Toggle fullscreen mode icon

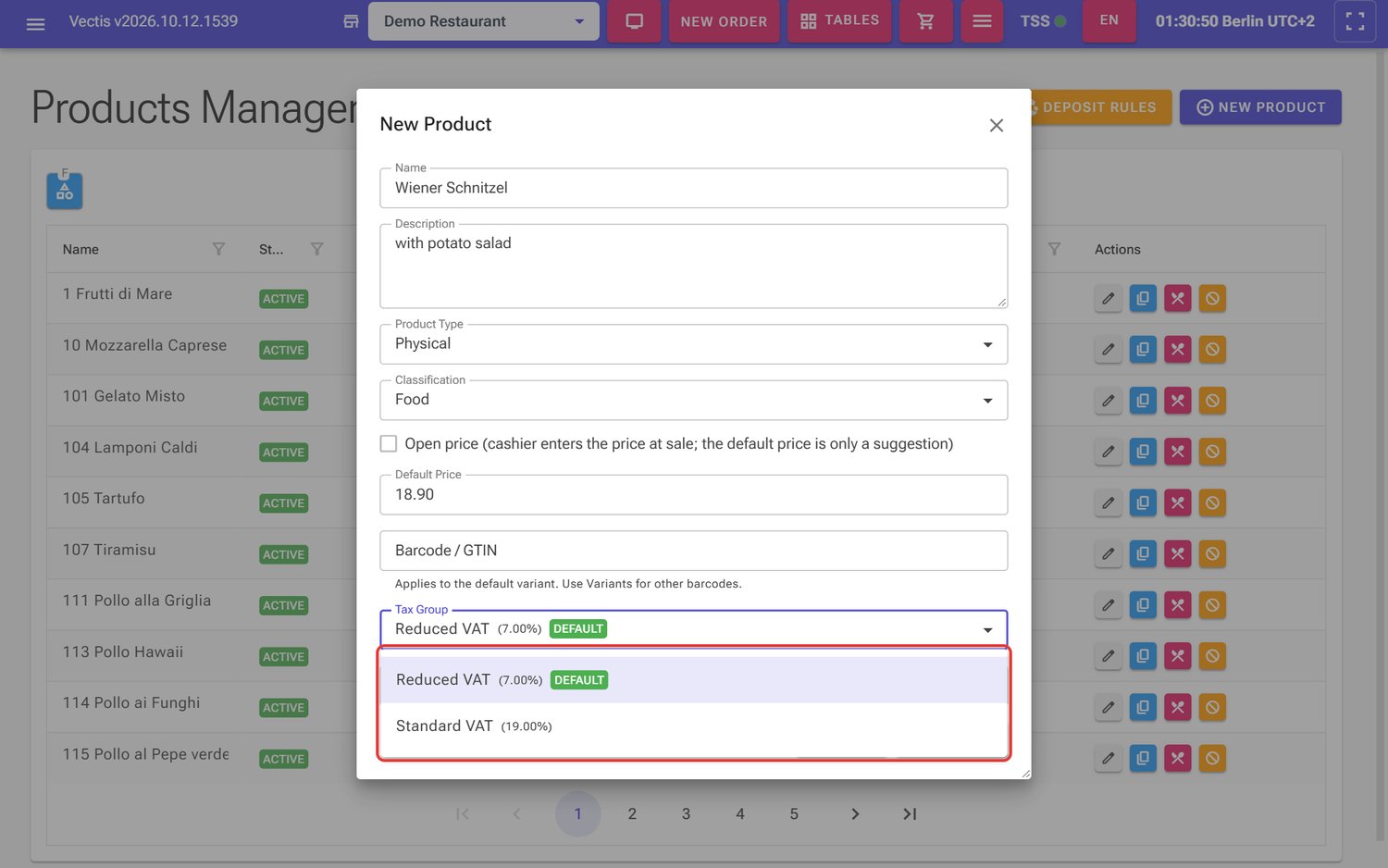point(1355,21)
